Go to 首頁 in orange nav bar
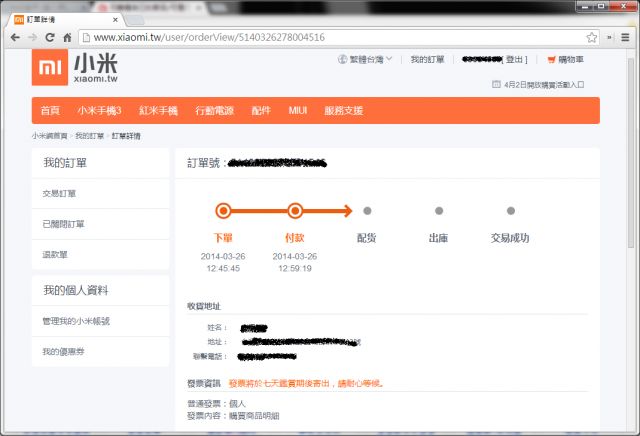Screen dimensions: 640x436 click(x=50, y=111)
